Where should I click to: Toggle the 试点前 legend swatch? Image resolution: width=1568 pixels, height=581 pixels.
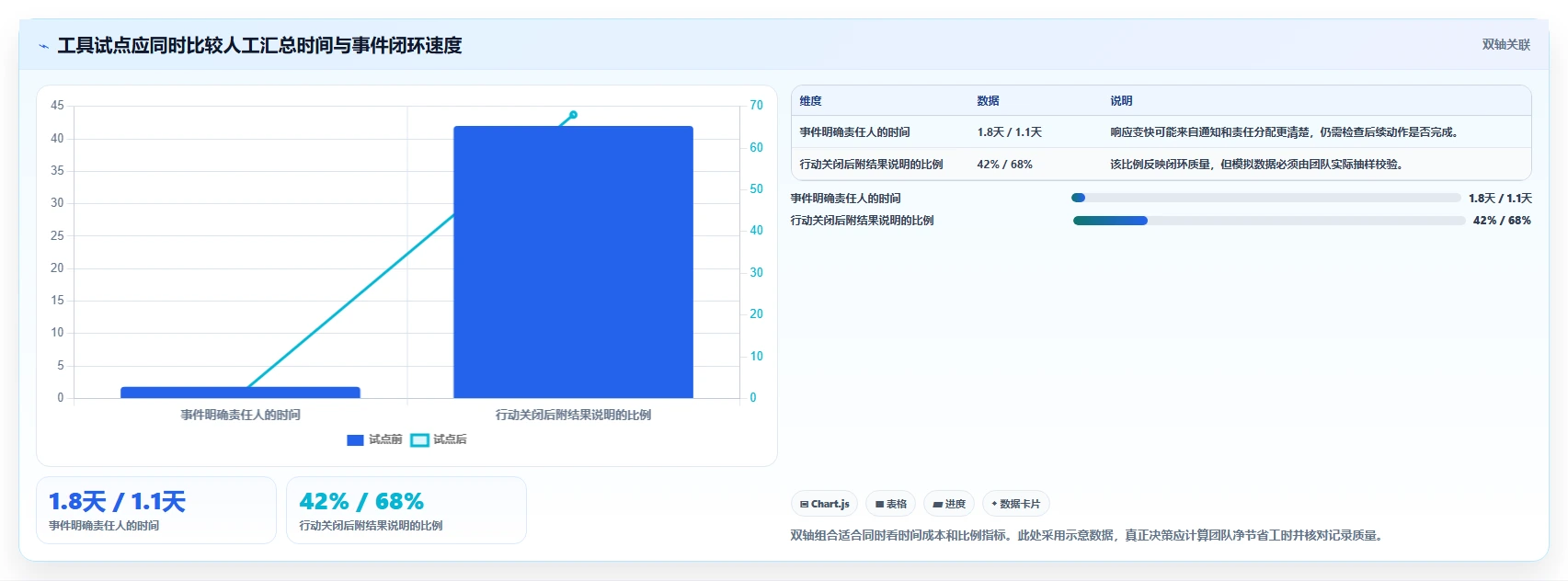click(355, 440)
